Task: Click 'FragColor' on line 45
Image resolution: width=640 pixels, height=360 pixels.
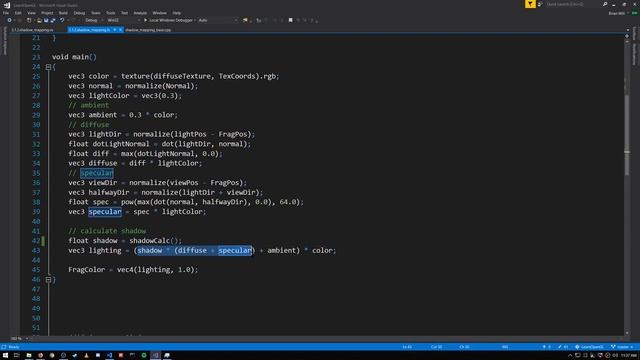Action: 87,270
